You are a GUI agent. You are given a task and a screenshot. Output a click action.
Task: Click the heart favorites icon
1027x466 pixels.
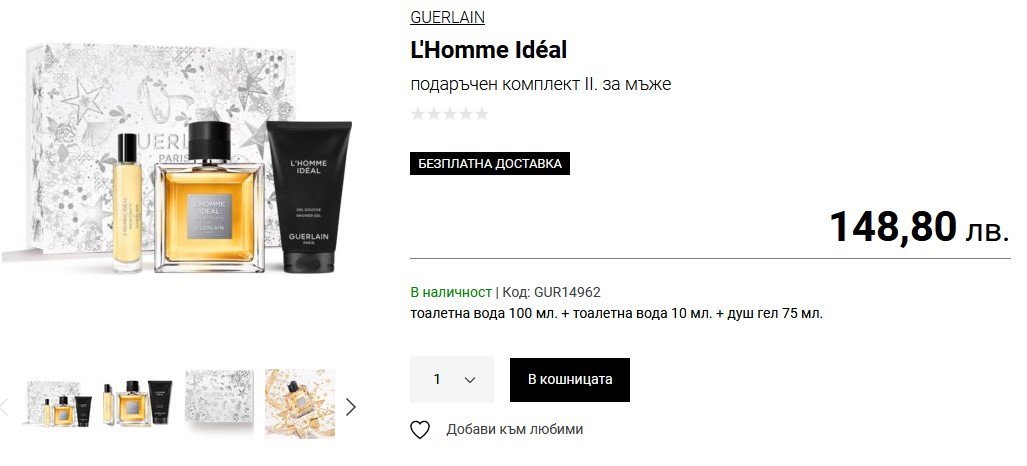click(420, 430)
